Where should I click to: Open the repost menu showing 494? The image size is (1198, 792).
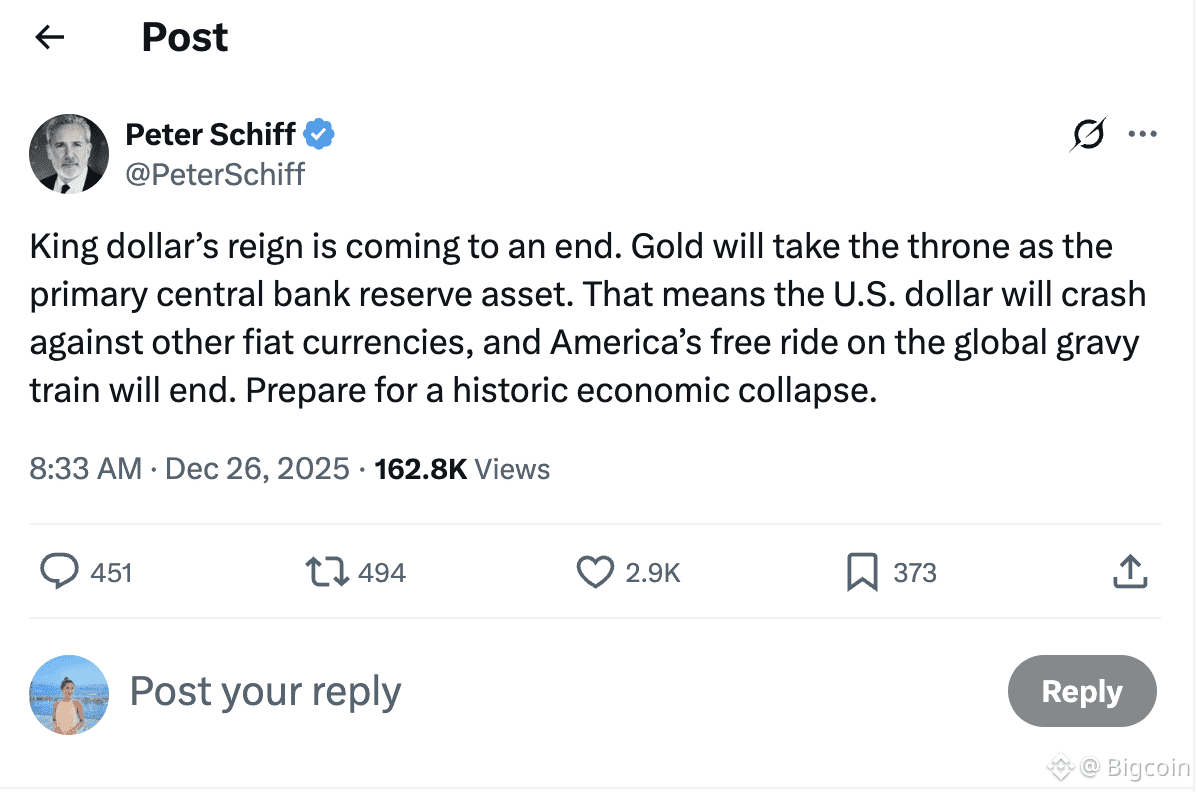pyautogui.click(x=326, y=572)
